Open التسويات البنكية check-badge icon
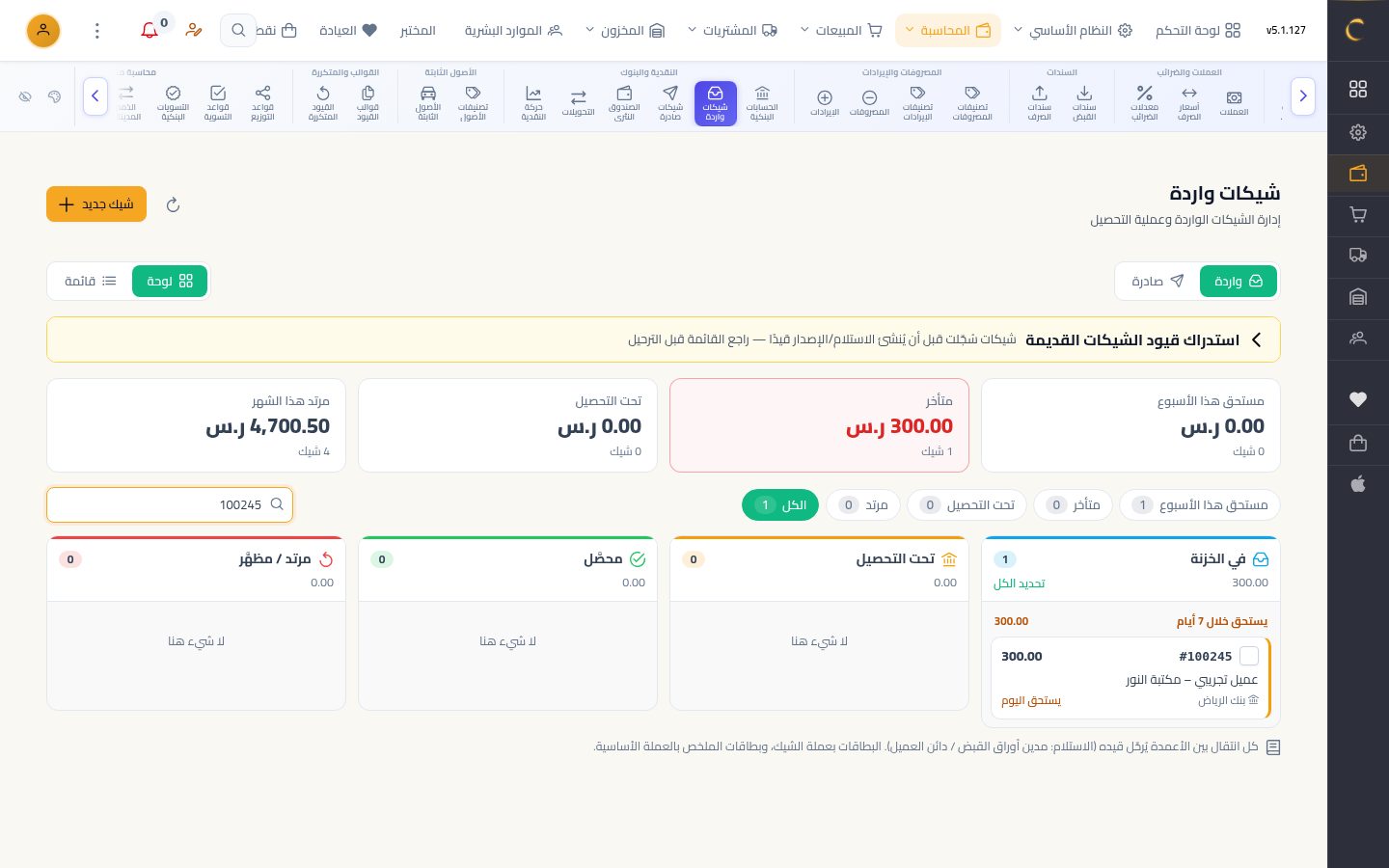The image size is (1389, 868). [173, 103]
